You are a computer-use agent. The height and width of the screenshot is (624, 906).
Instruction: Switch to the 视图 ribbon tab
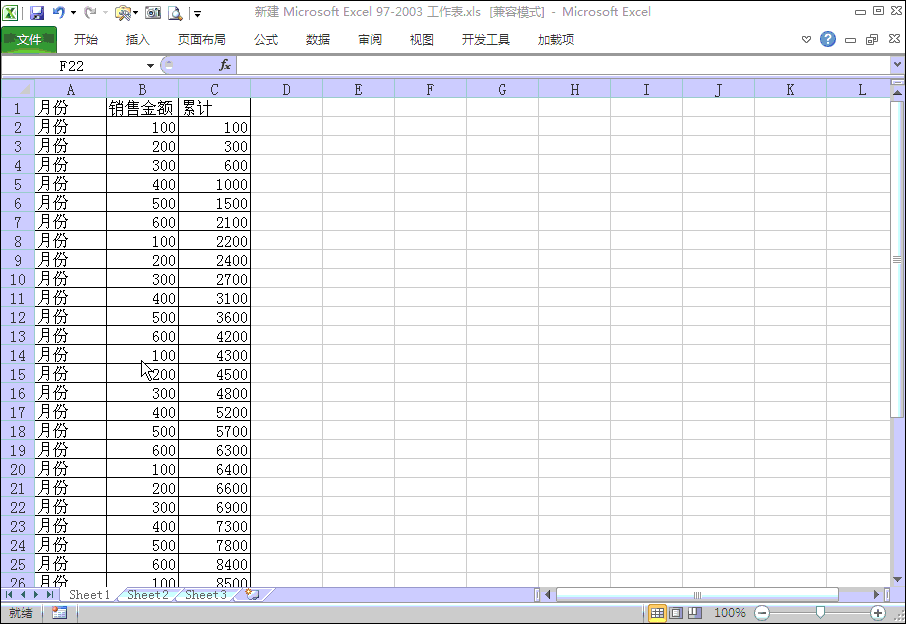422,39
